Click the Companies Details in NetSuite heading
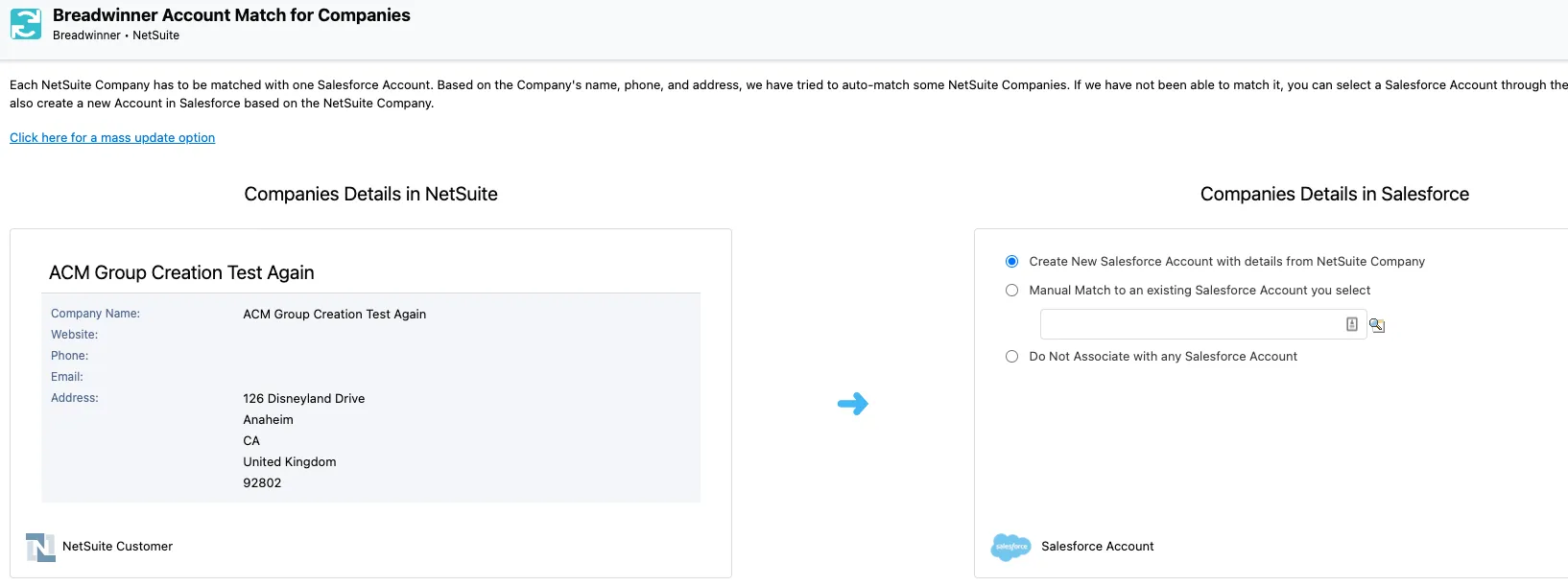The height and width of the screenshot is (586, 1568). tap(371, 194)
